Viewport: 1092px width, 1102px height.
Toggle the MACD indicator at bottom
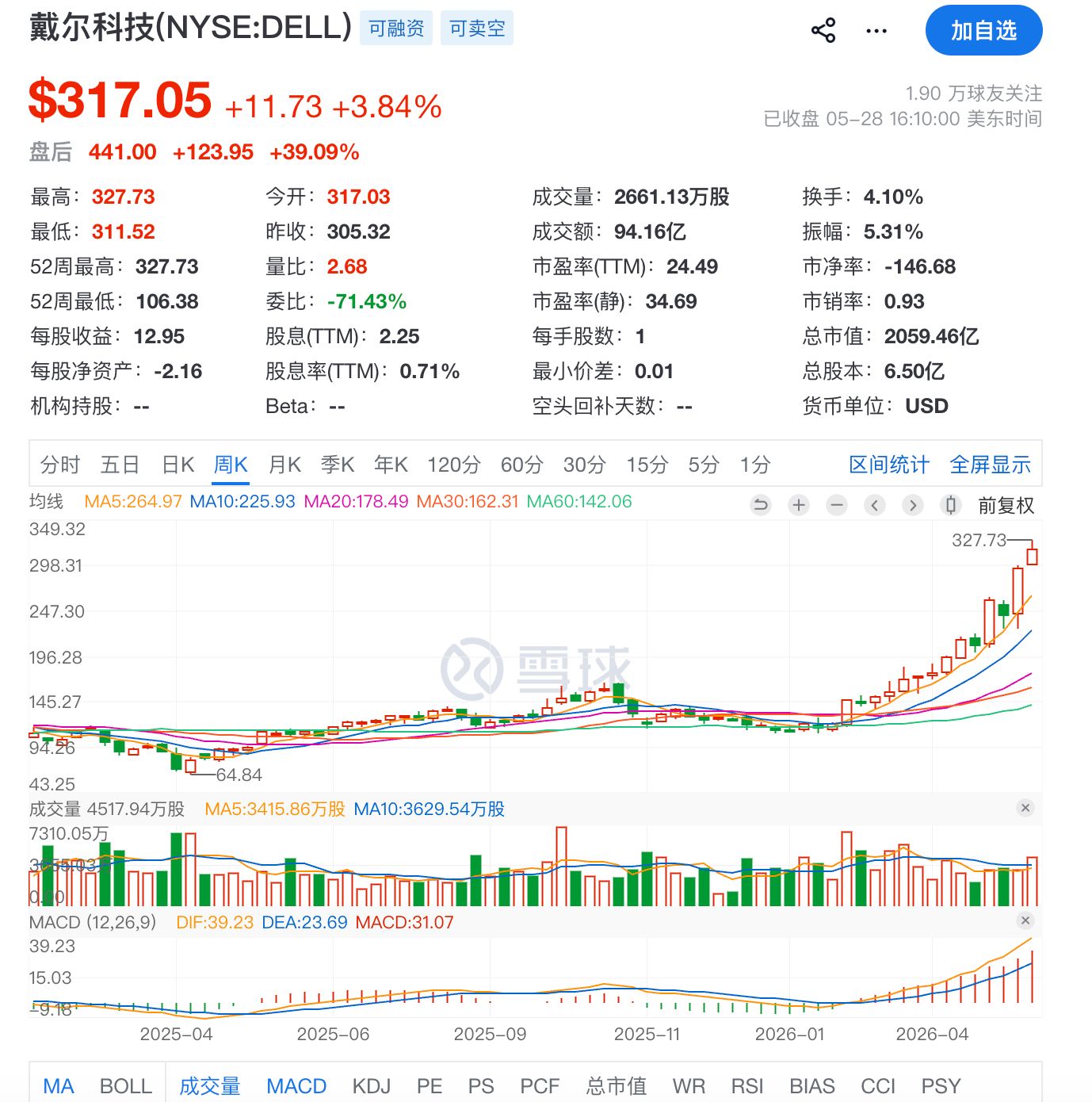[296, 1086]
